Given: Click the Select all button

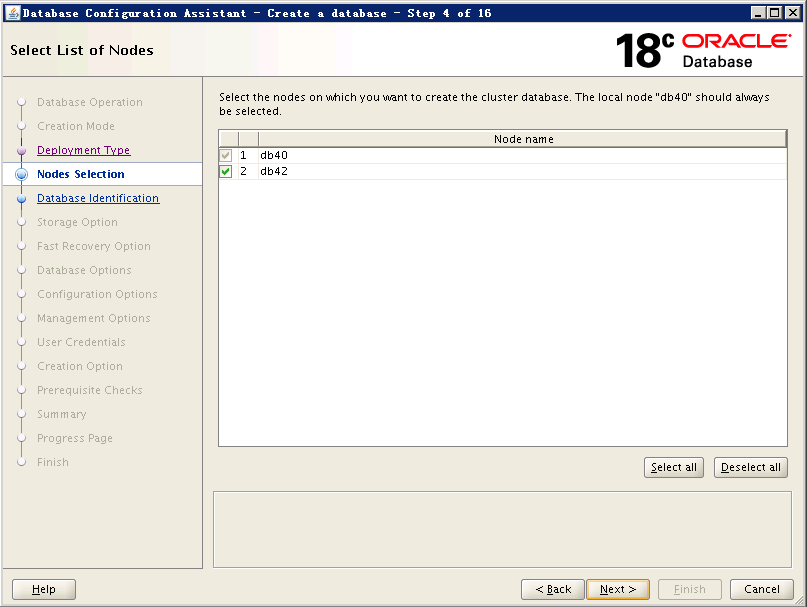Looking at the screenshot, I should coord(674,467).
